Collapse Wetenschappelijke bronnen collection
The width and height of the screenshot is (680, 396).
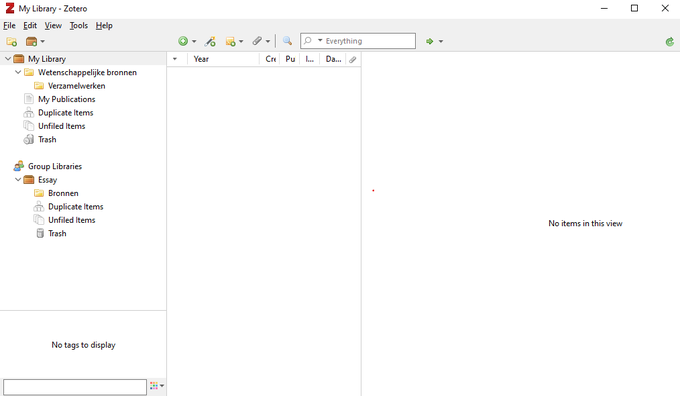click(x=18, y=72)
